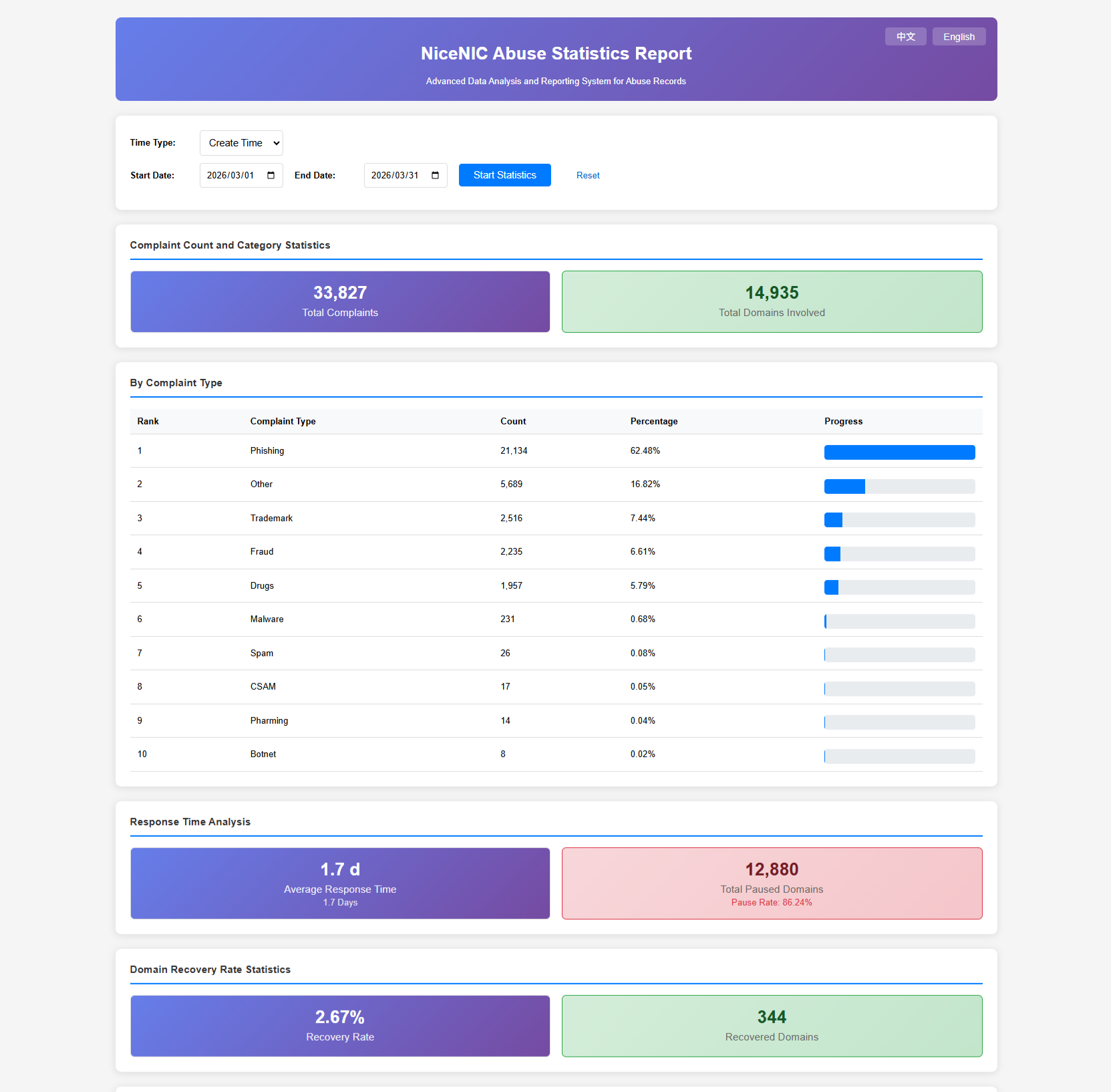Viewport: 1111px width, 1092px height.
Task: Select the Trademark row in table
Action: tap(271, 519)
